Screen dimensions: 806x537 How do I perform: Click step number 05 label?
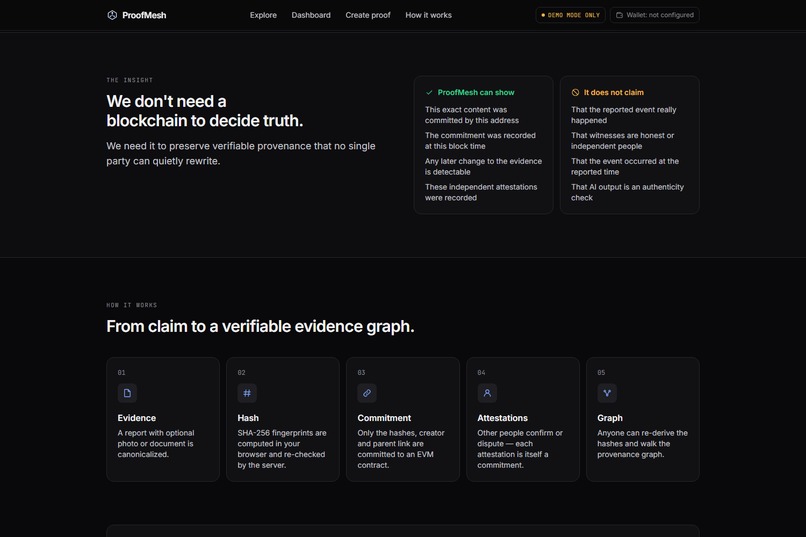click(x=601, y=373)
